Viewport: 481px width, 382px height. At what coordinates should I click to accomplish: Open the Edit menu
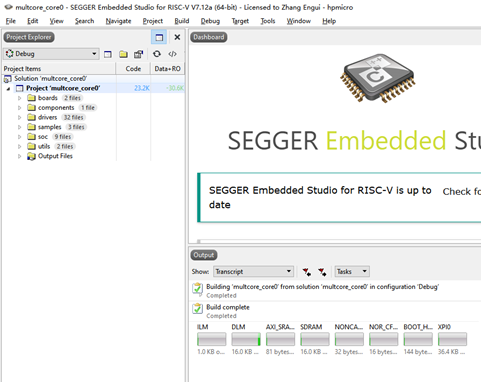tap(33, 21)
